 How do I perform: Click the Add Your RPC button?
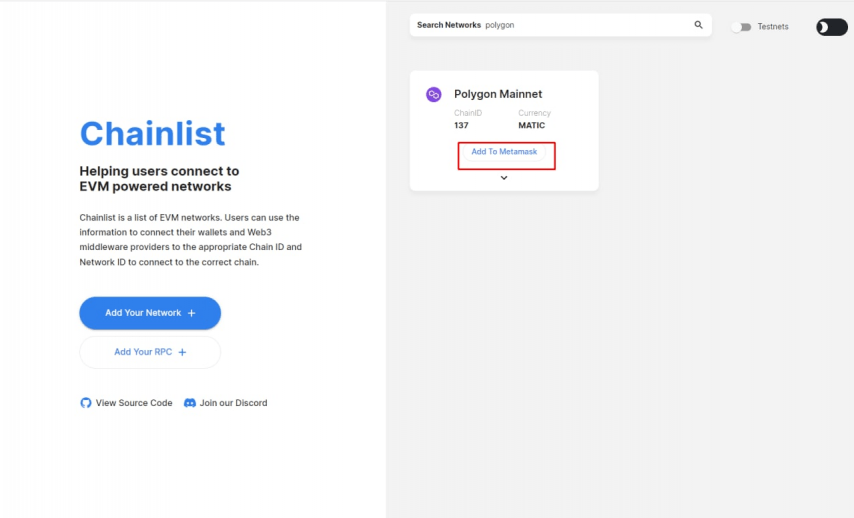[x=150, y=352]
